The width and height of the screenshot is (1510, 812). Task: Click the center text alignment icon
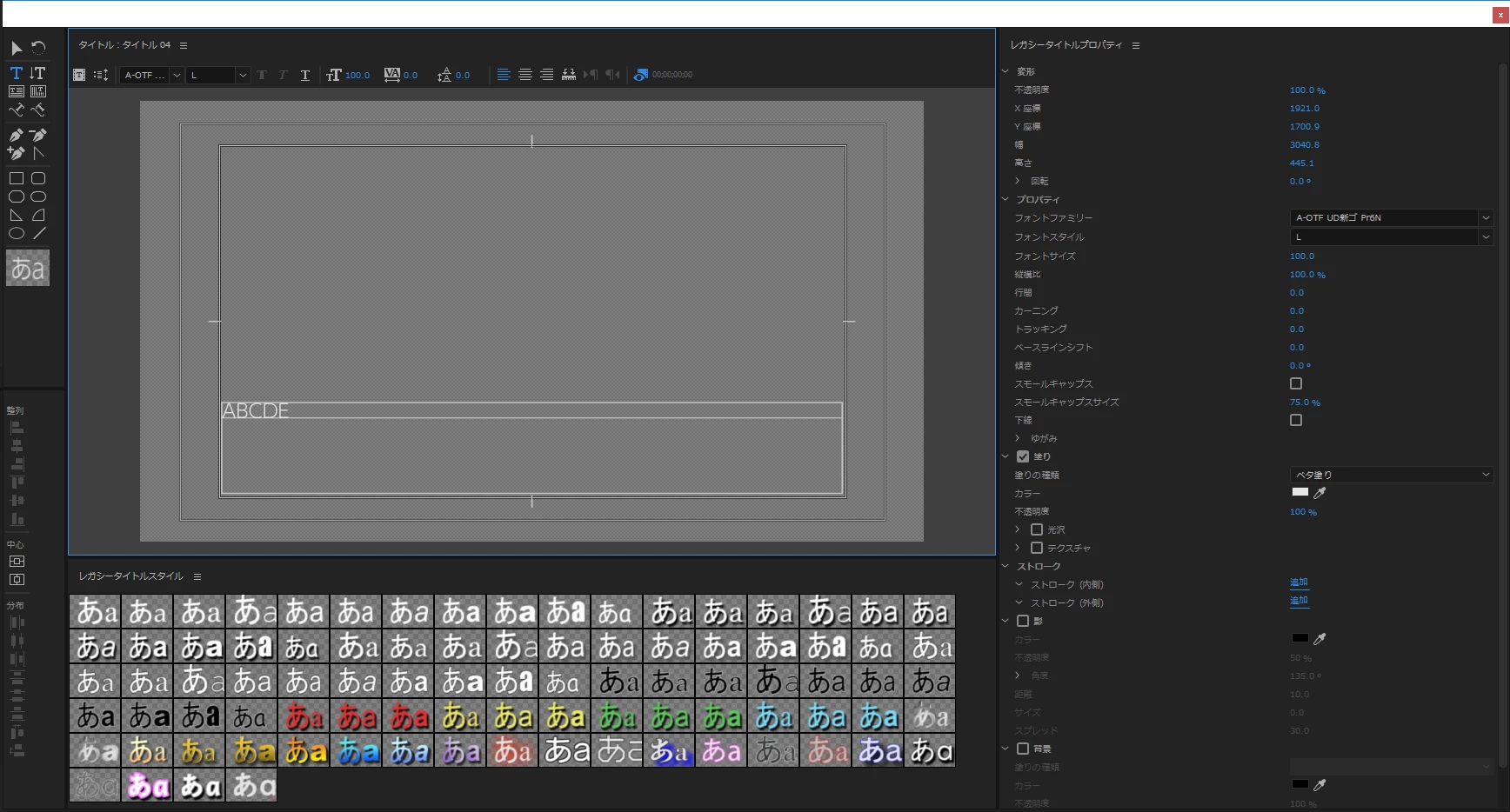point(524,75)
